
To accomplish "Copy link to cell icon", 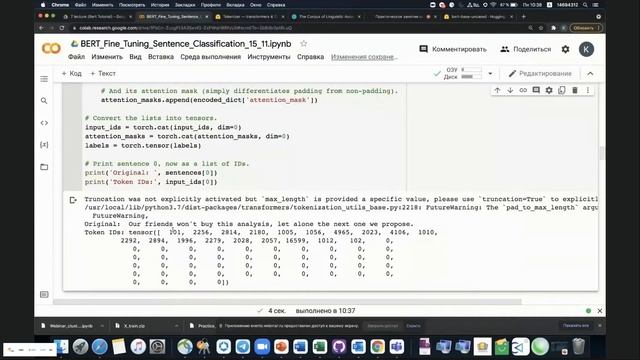I will [523, 90].
